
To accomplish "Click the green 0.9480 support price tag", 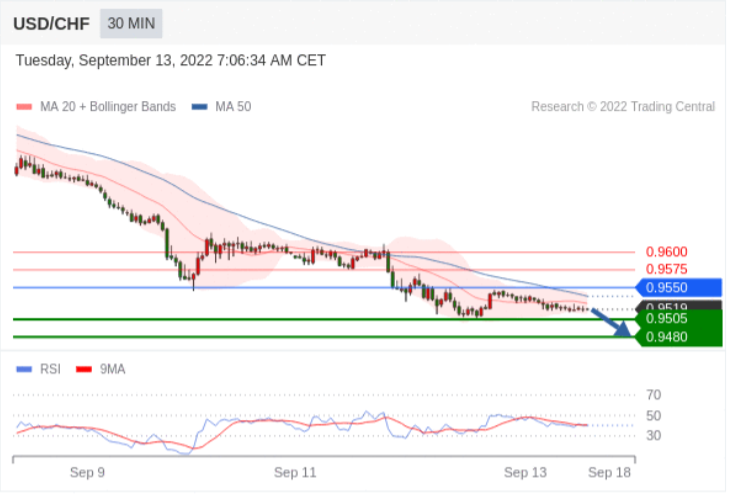I will [679, 337].
